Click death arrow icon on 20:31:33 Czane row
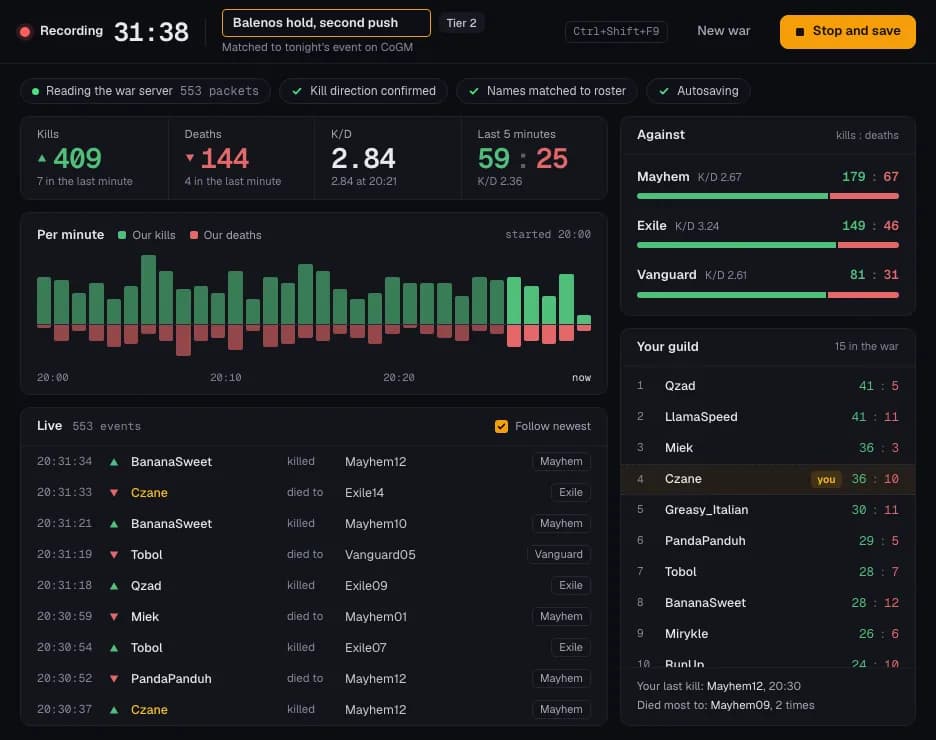Viewport: 936px width, 740px height. point(114,493)
